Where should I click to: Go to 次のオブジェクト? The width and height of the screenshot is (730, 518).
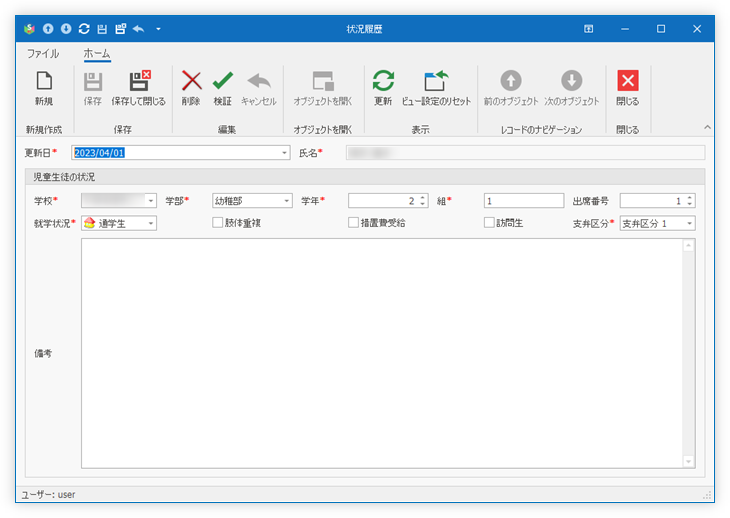coord(572,88)
